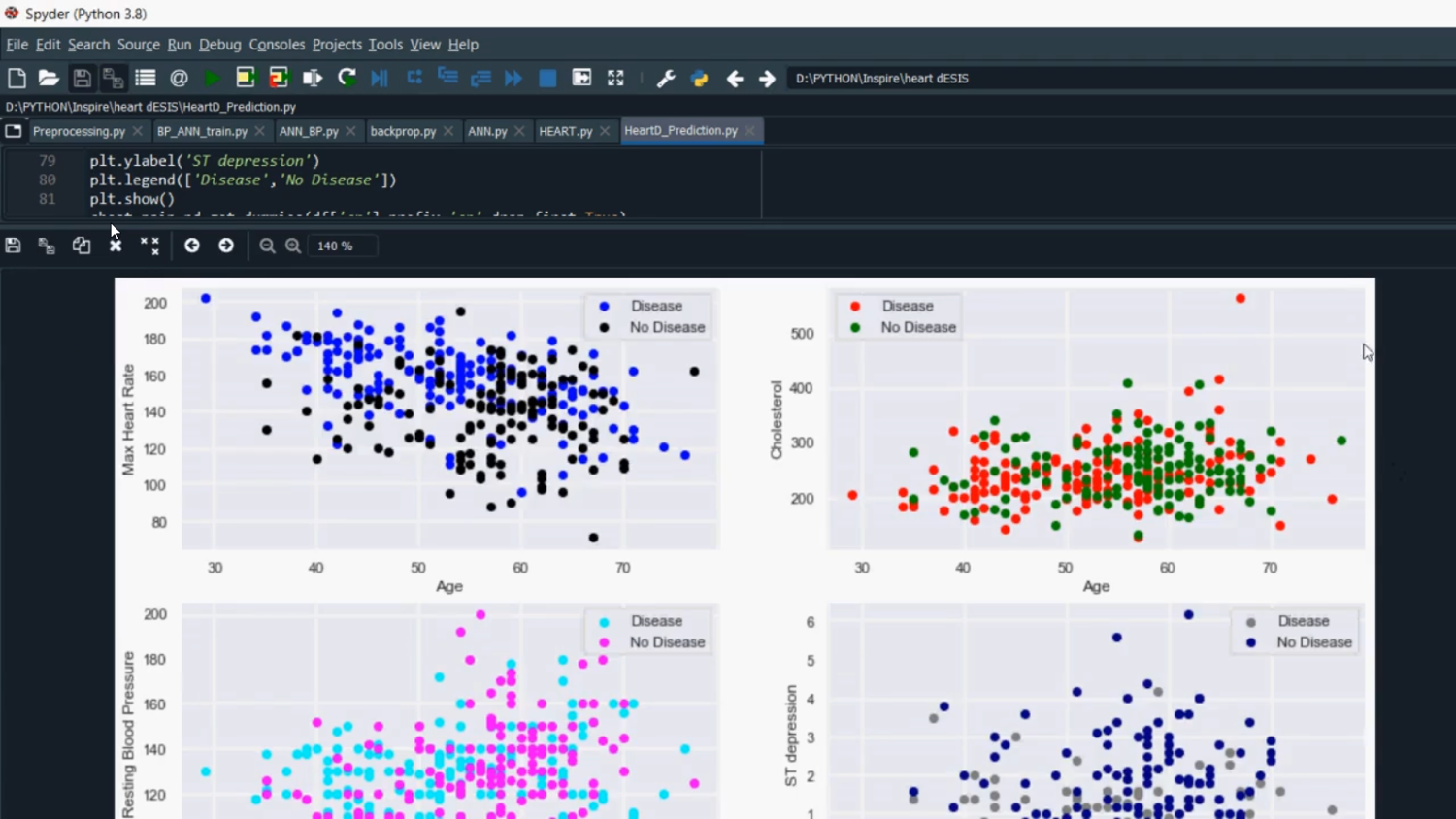Open Spyder preferences with the wrench icon
Image resolution: width=1456 pixels, height=819 pixels.
click(x=666, y=78)
